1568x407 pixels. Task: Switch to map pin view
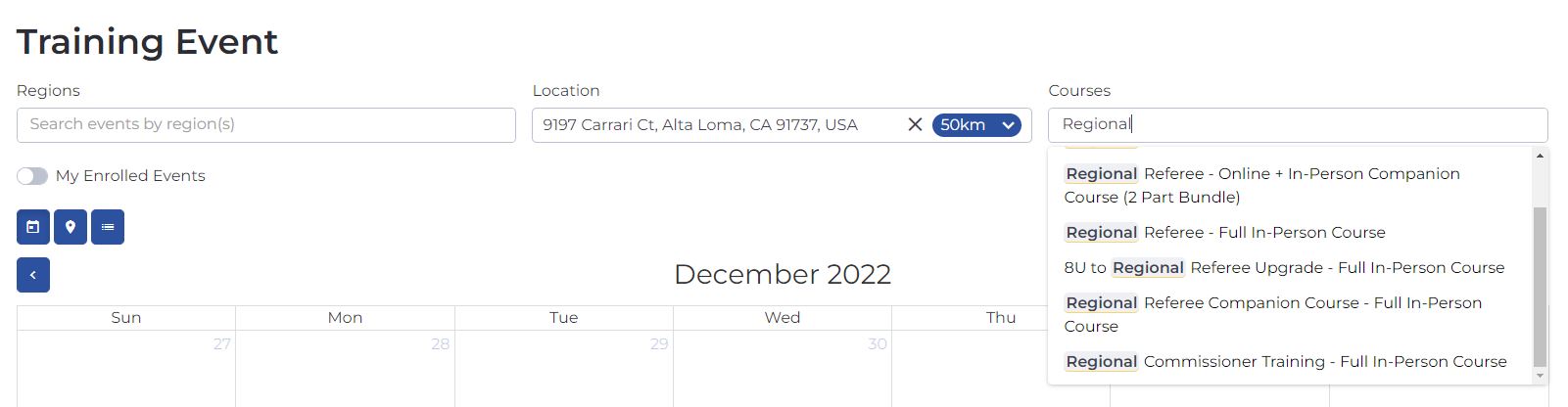tap(71, 227)
